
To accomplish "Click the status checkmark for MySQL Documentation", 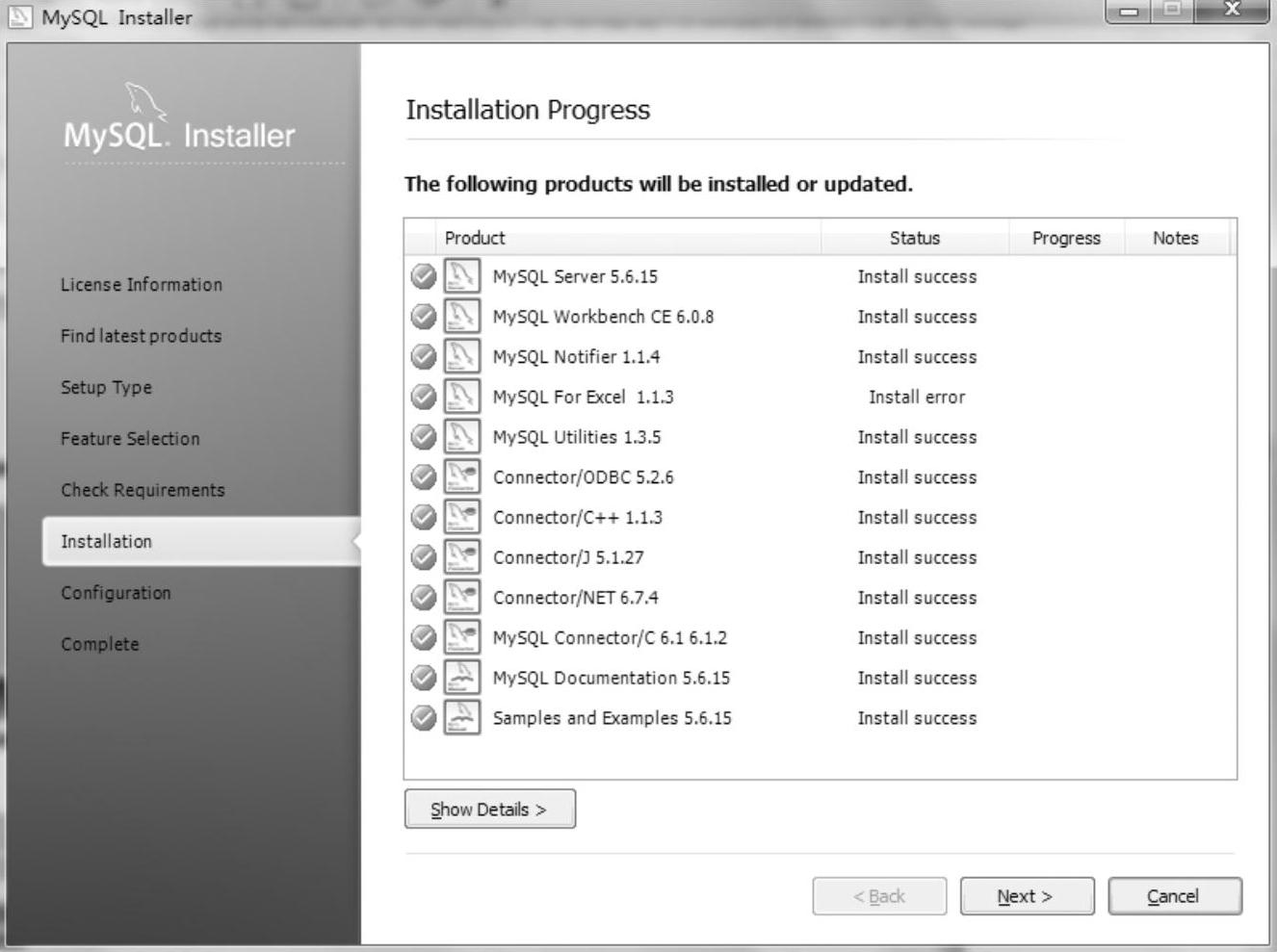I will point(424,678).
